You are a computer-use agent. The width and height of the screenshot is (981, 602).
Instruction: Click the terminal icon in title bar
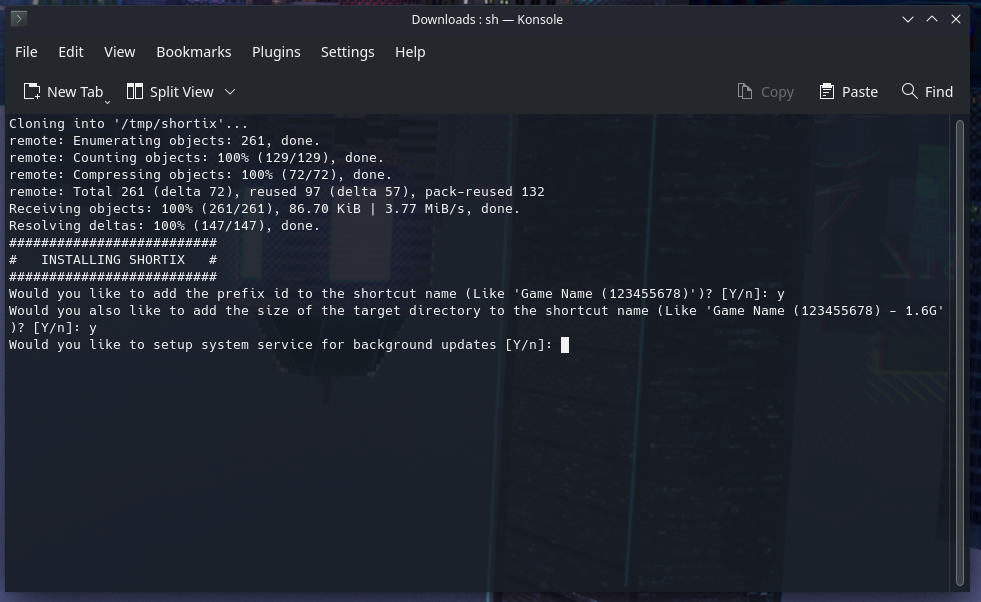tap(19, 19)
